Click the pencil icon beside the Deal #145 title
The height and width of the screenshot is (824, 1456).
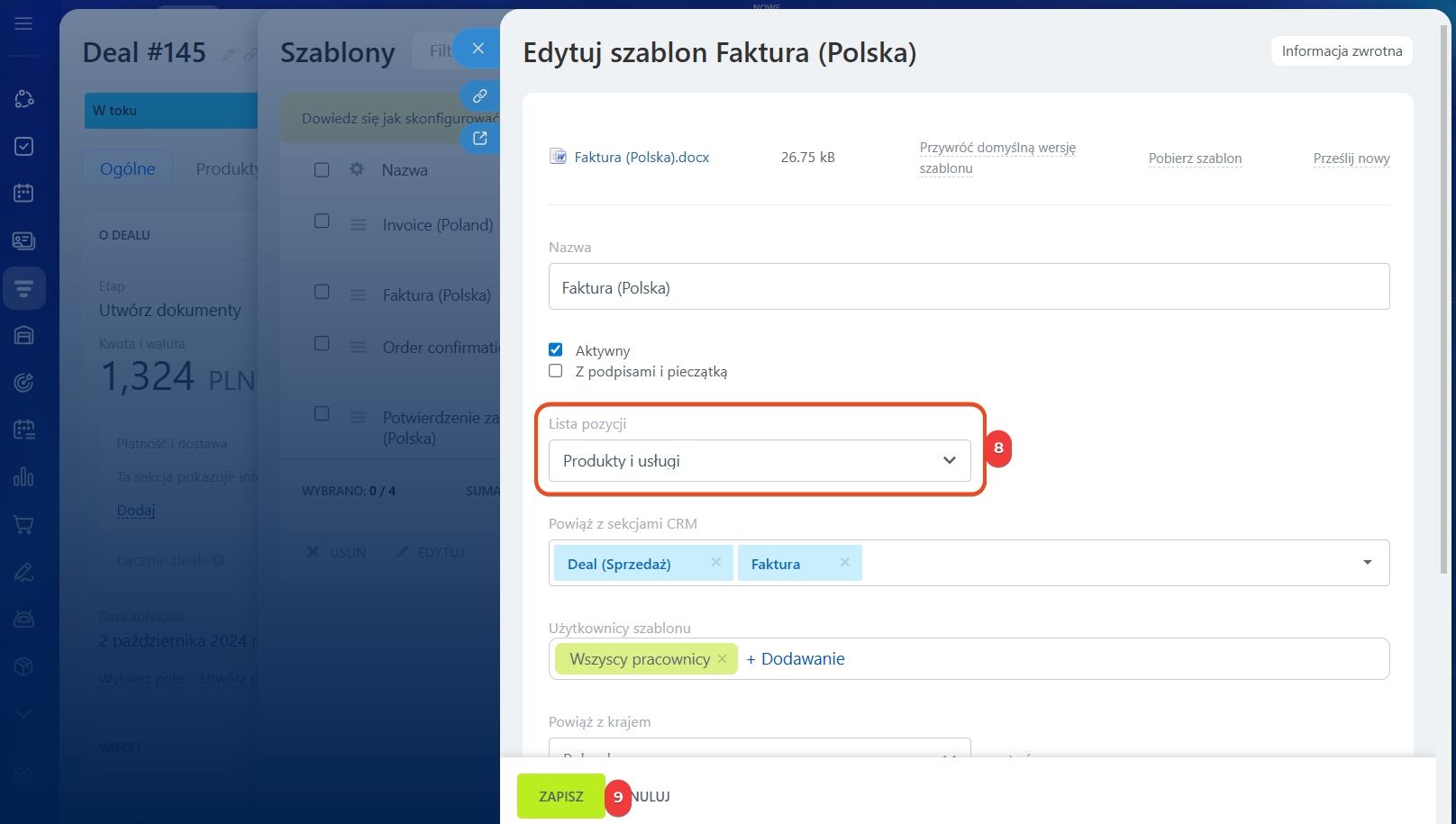(228, 55)
